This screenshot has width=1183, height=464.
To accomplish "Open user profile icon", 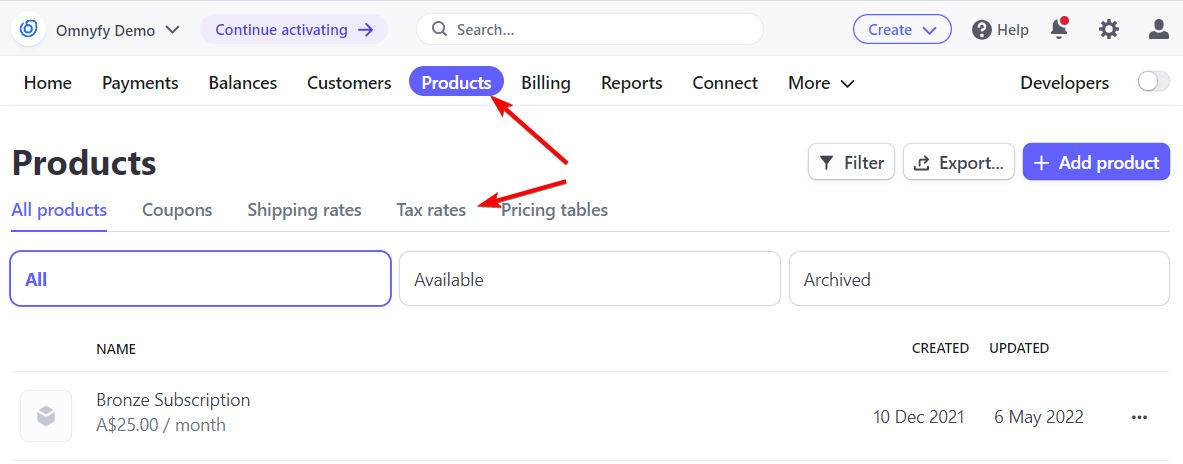I will (x=1158, y=29).
